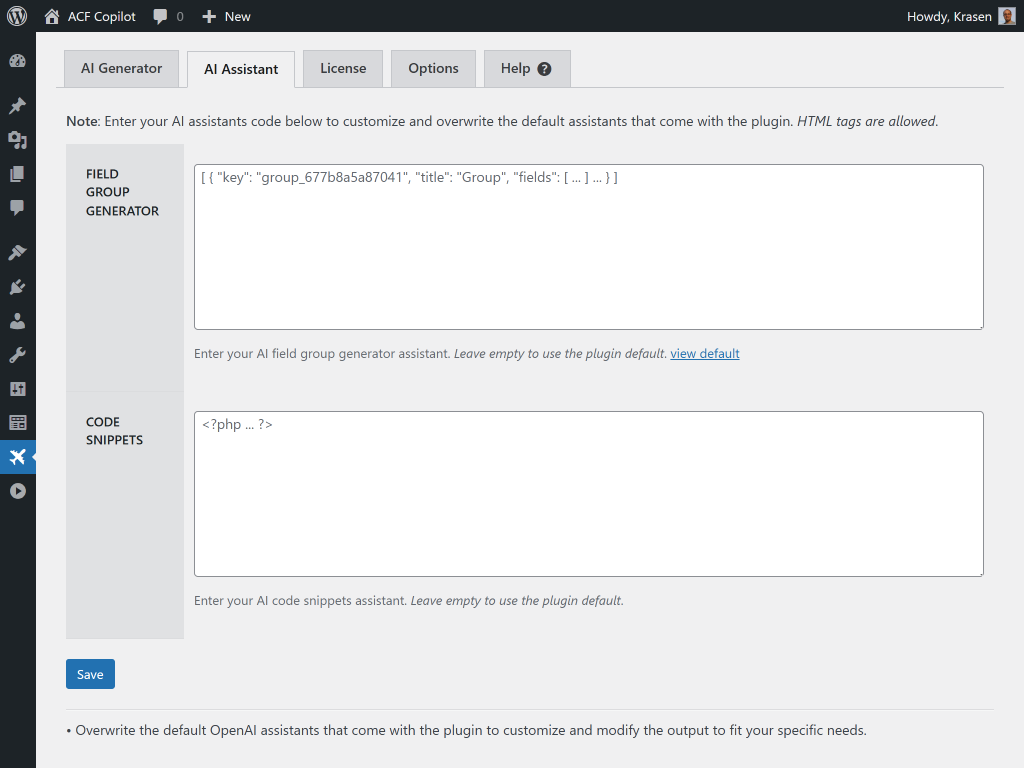Click the Collapse menu play-circle icon
Screen dimensions: 1024x768
pos(18,491)
